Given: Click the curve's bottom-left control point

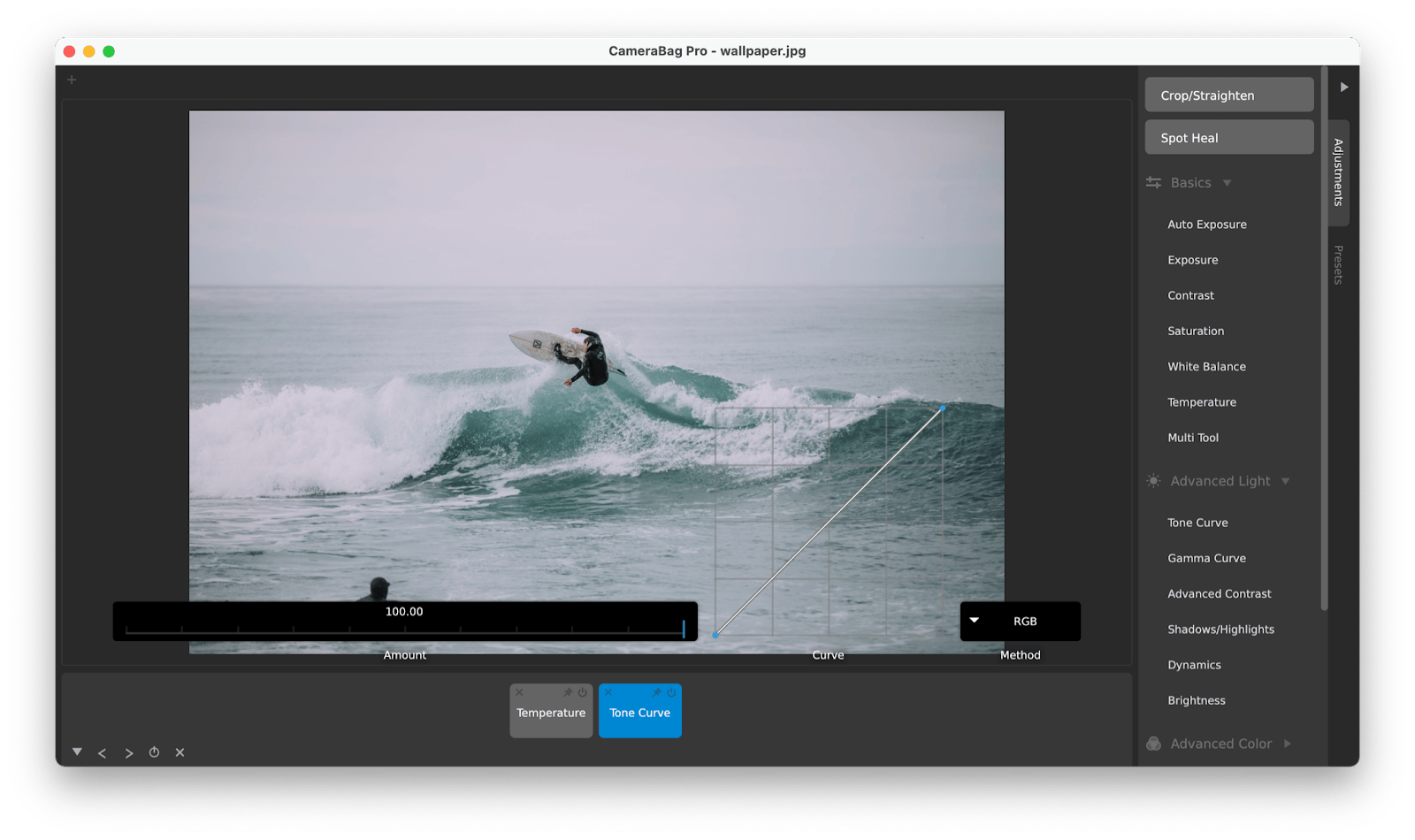Looking at the screenshot, I should point(715,635).
